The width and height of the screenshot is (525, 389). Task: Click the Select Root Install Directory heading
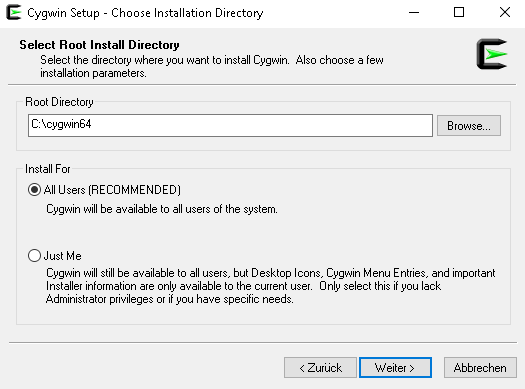pyautogui.click(x=99, y=45)
